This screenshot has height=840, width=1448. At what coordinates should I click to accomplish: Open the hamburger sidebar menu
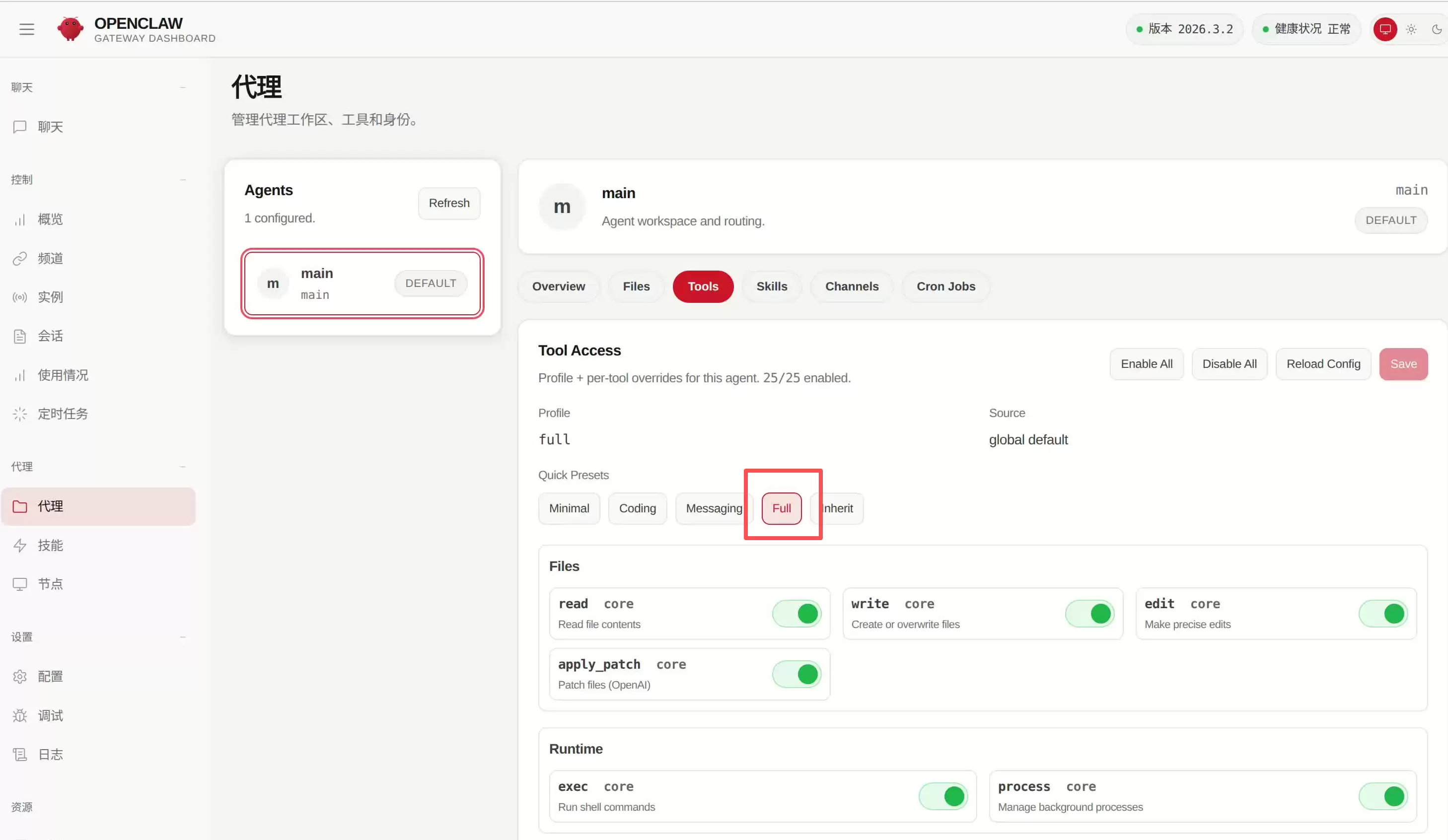[26, 29]
